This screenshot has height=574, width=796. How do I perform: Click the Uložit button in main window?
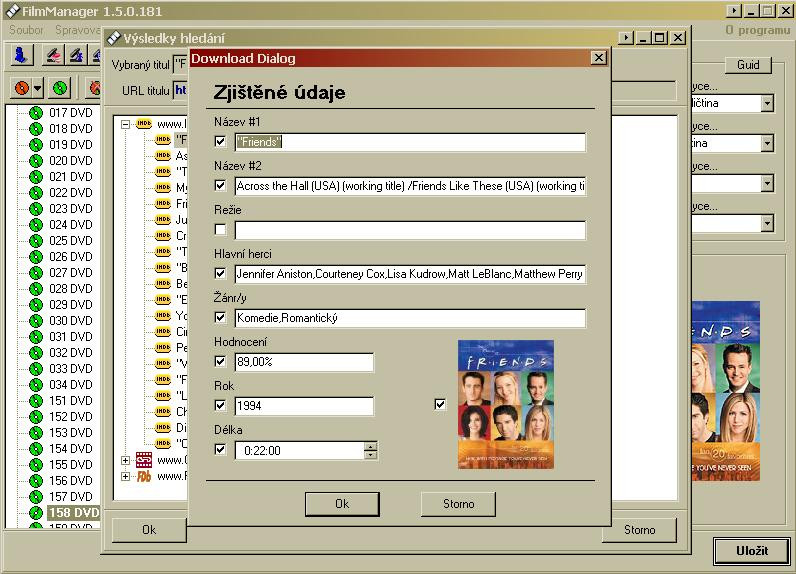click(x=752, y=551)
